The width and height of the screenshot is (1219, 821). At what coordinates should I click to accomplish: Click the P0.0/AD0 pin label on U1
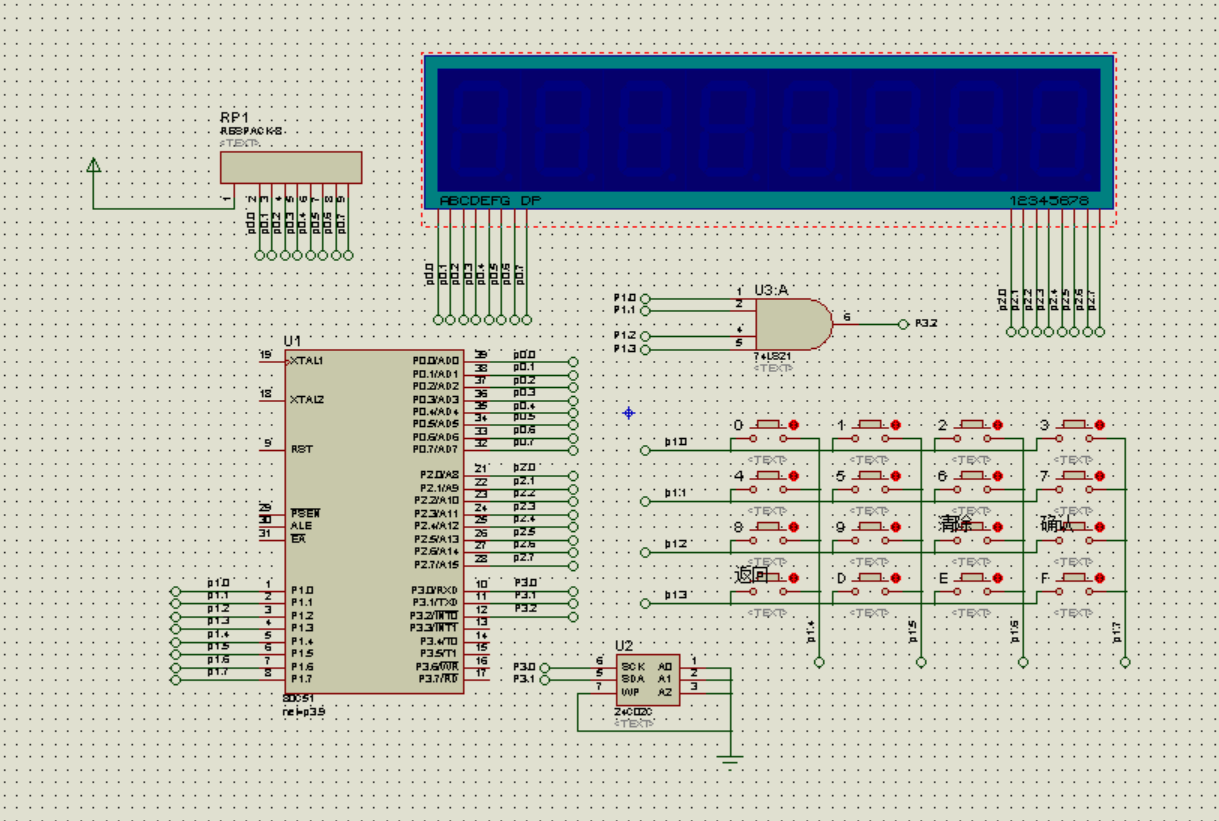point(436,360)
